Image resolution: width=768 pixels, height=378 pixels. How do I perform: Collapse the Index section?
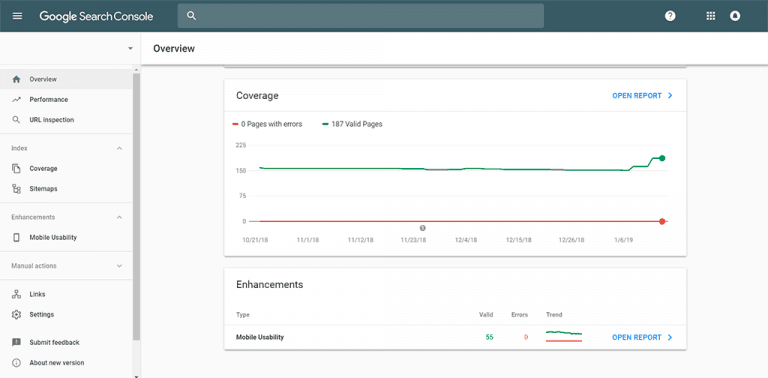[119, 148]
